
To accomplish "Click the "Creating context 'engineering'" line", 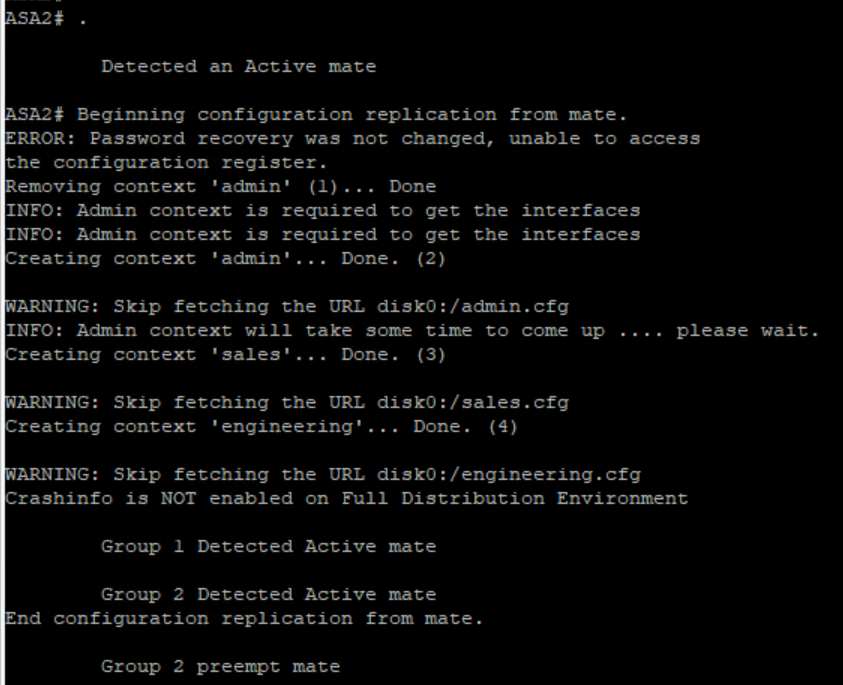I will (261, 427).
